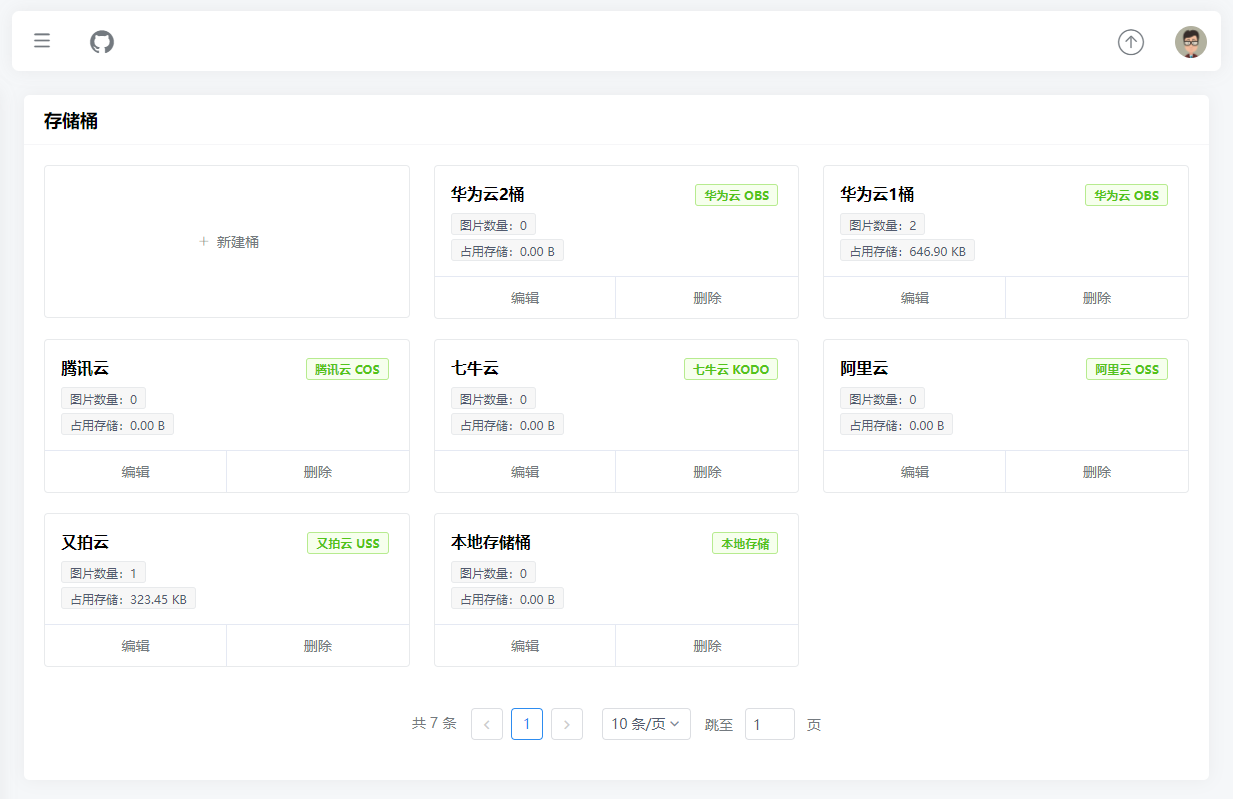Click the 又拍云 card title
Viewport: 1233px width, 799px height.
(85, 542)
